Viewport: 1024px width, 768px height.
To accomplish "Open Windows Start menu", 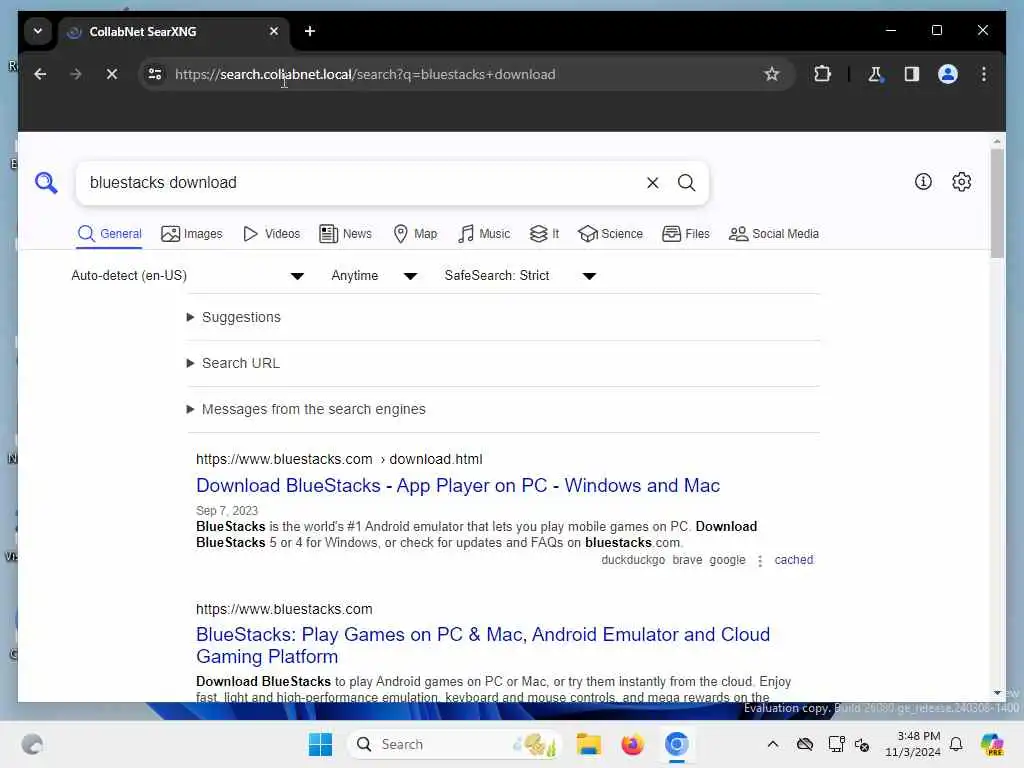I will click(x=320, y=744).
